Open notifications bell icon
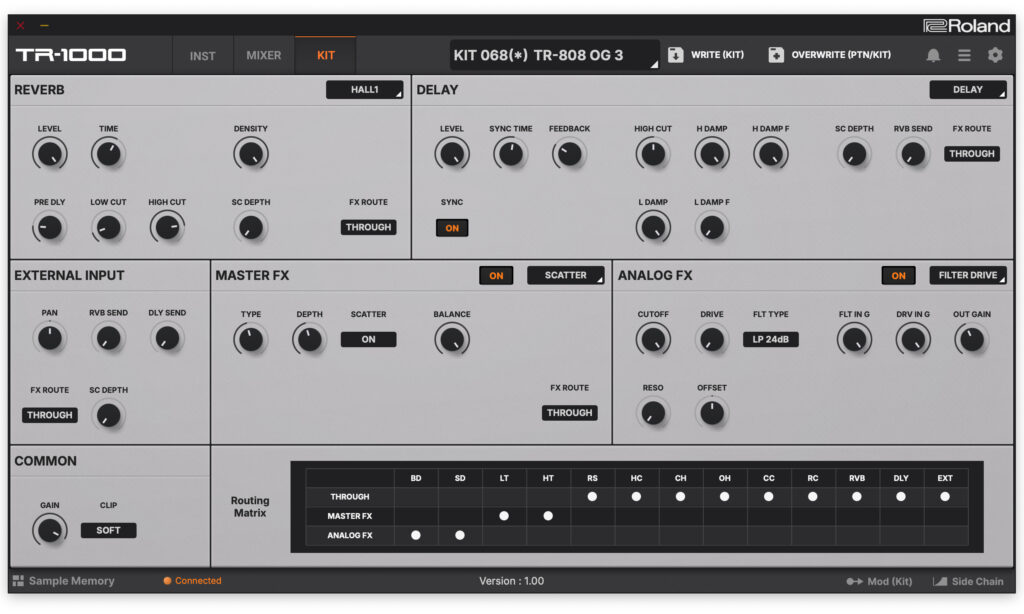Screen dimensions: 1024x614 [x=933, y=55]
